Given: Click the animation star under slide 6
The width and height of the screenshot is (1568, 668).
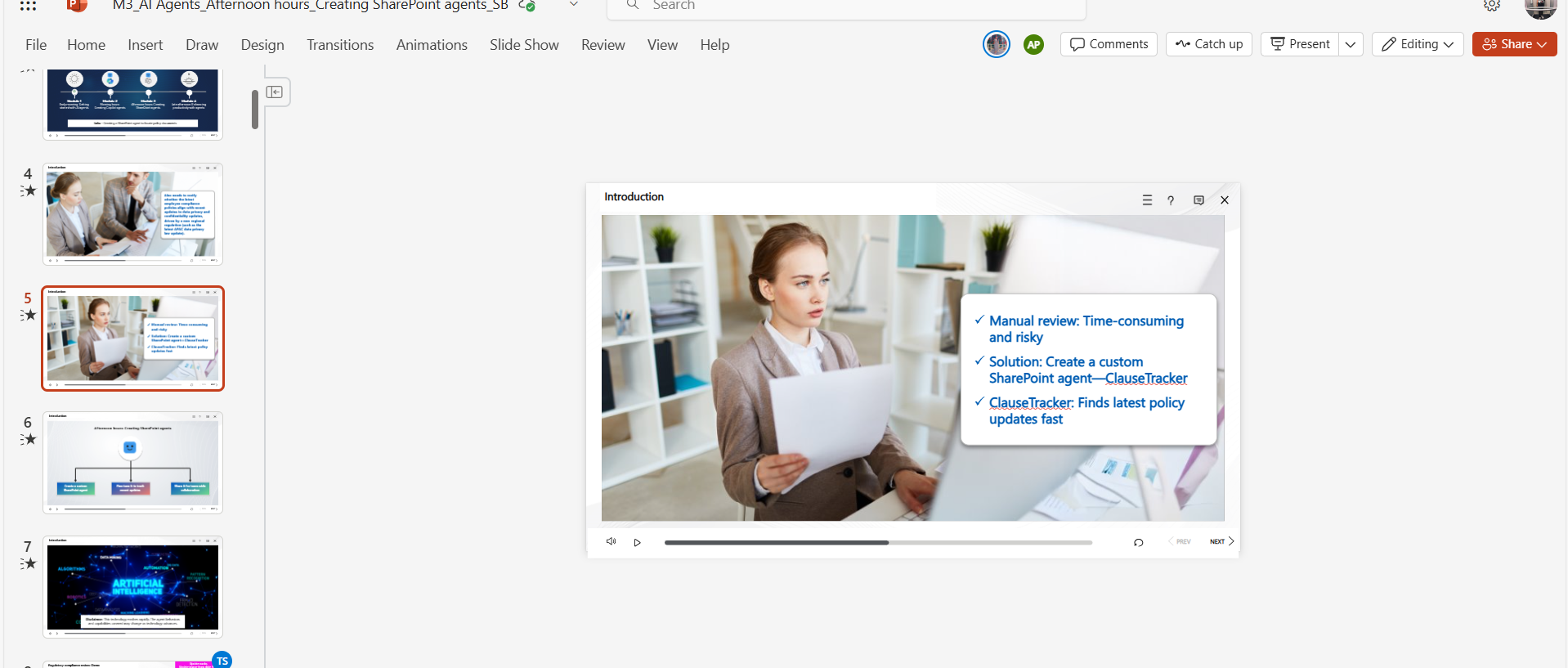Looking at the screenshot, I should [29, 439].
